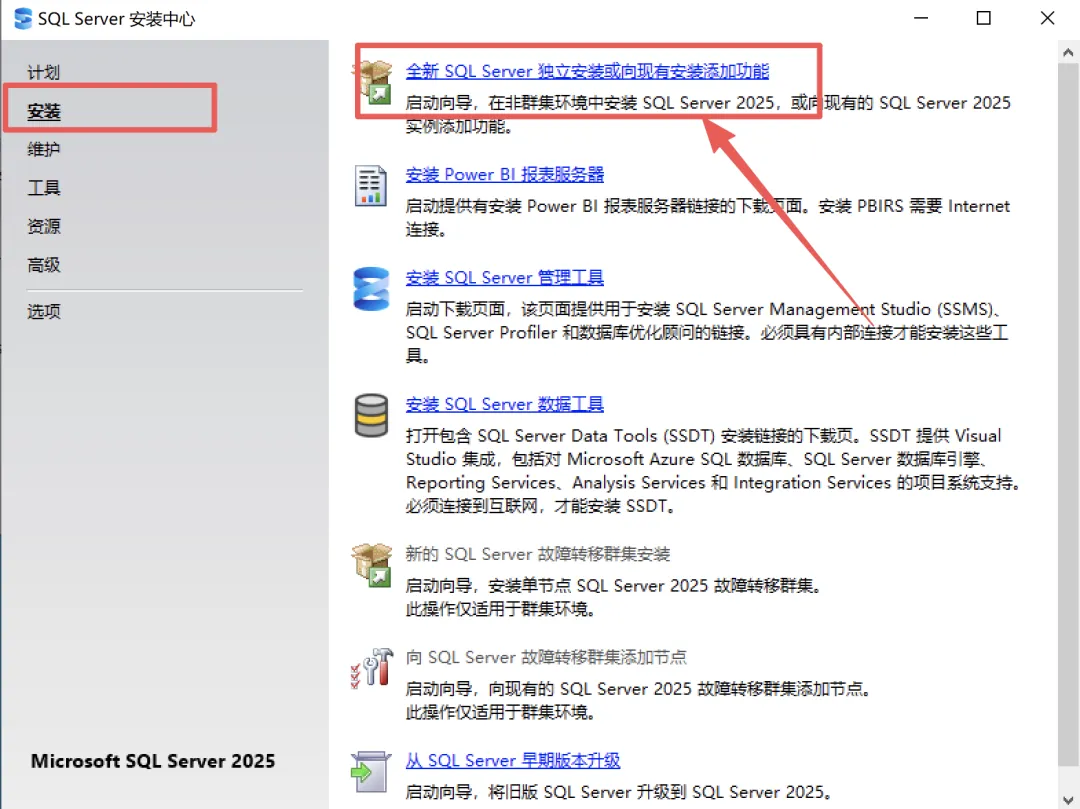Select the 安装 page in the sidebar
This screenshot has width=1080, height=809.
tap(43, 111)
